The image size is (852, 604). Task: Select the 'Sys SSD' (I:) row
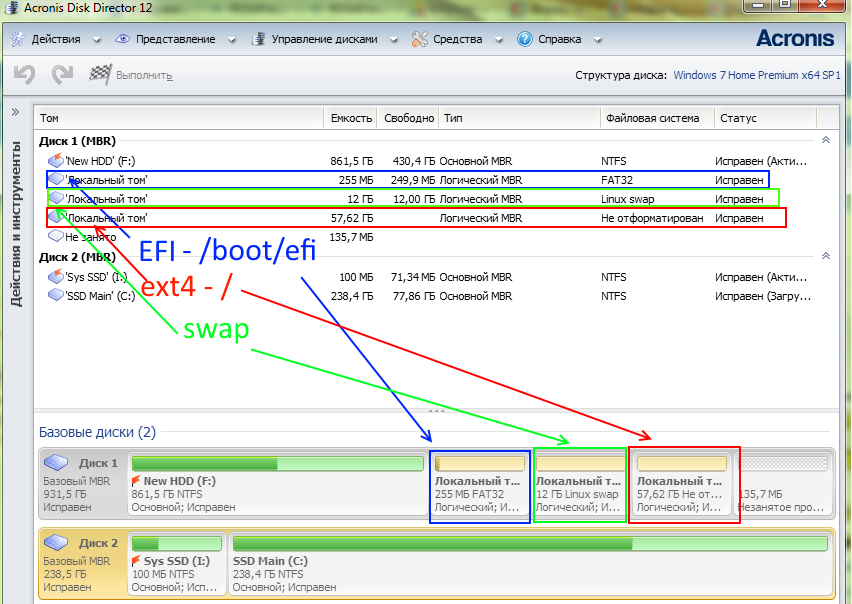click(435, 277)
